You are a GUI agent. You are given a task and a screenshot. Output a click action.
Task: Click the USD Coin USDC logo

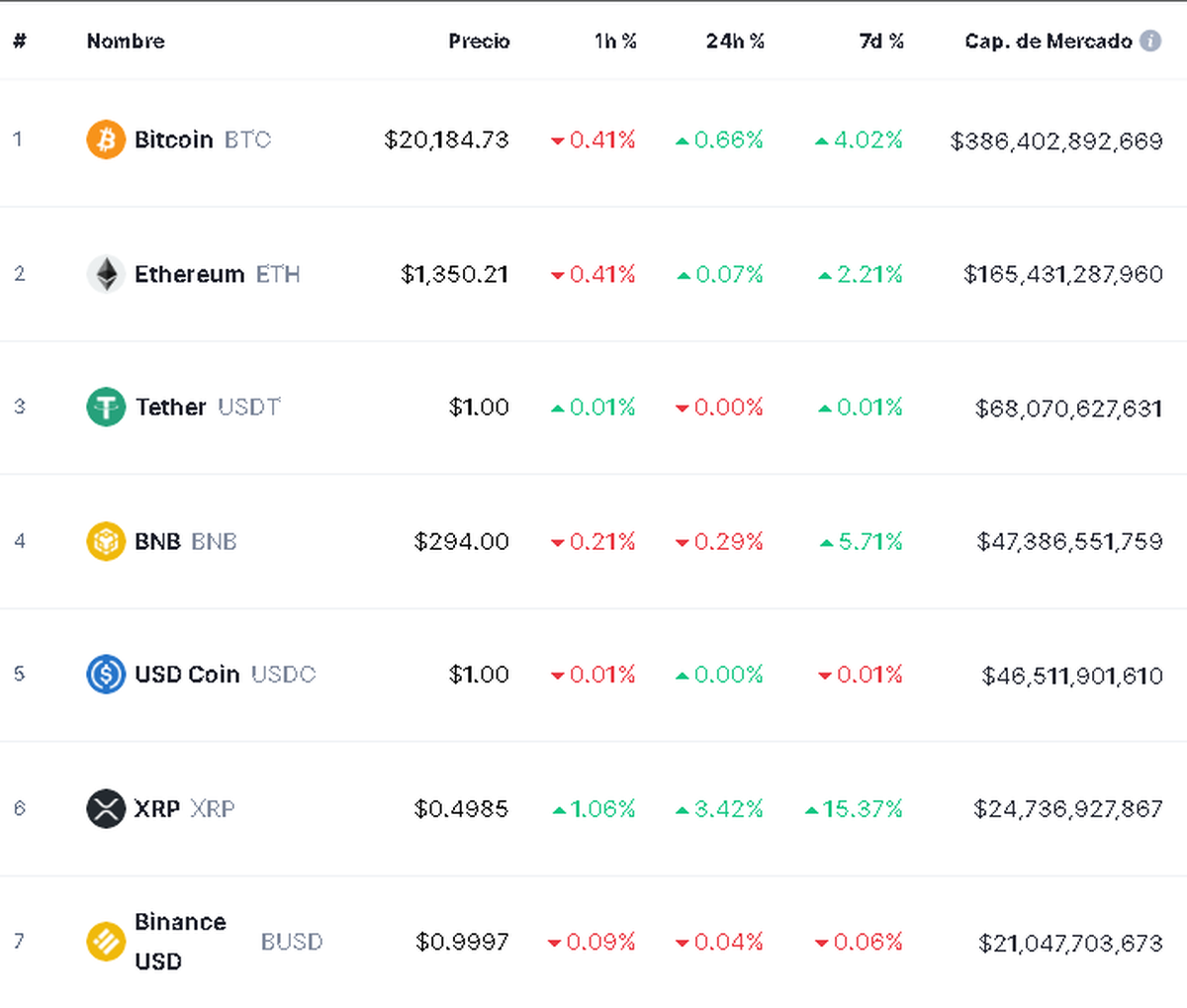106,675
